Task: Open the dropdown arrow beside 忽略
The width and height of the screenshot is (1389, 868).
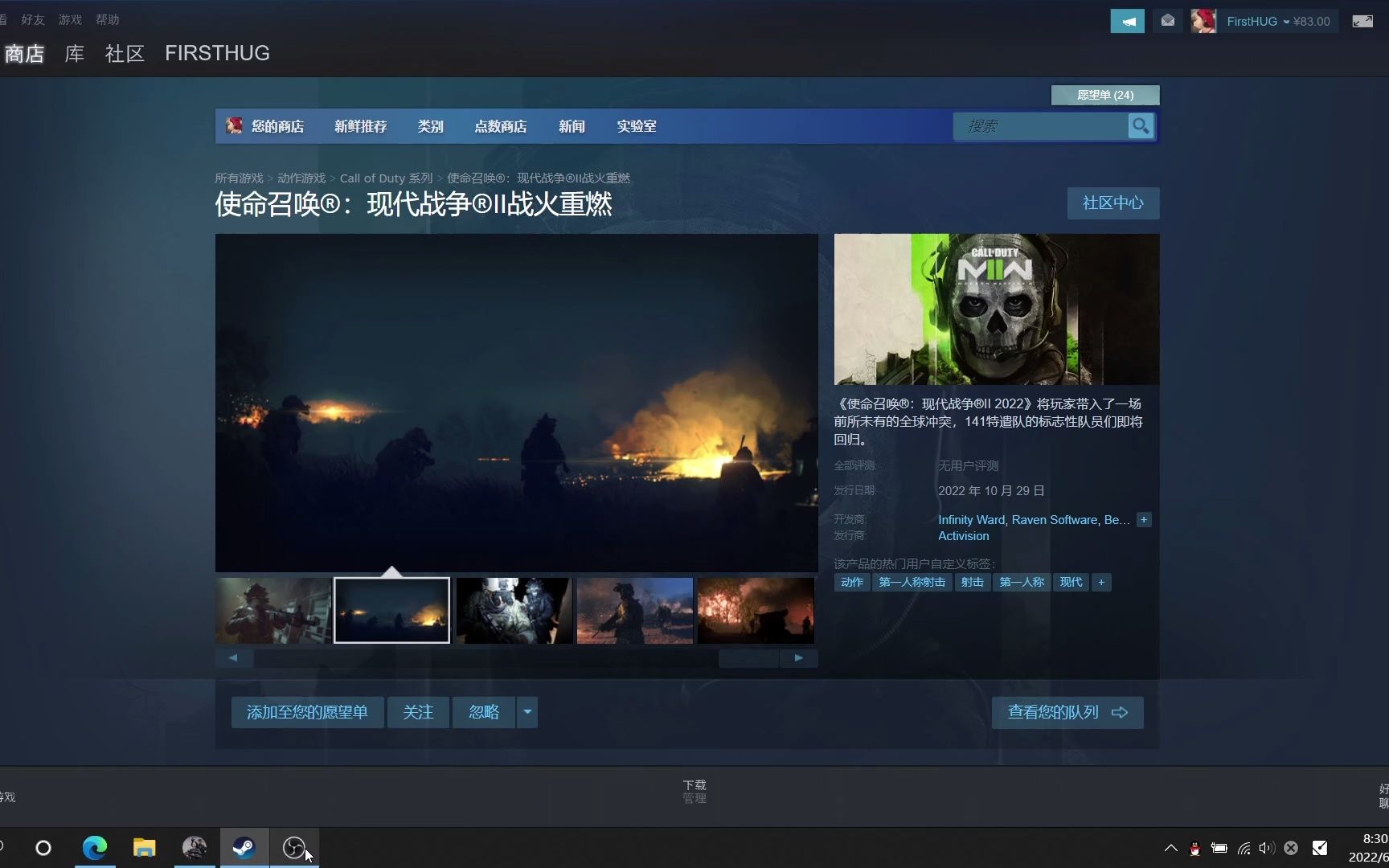Action: [x=527, y=712]
